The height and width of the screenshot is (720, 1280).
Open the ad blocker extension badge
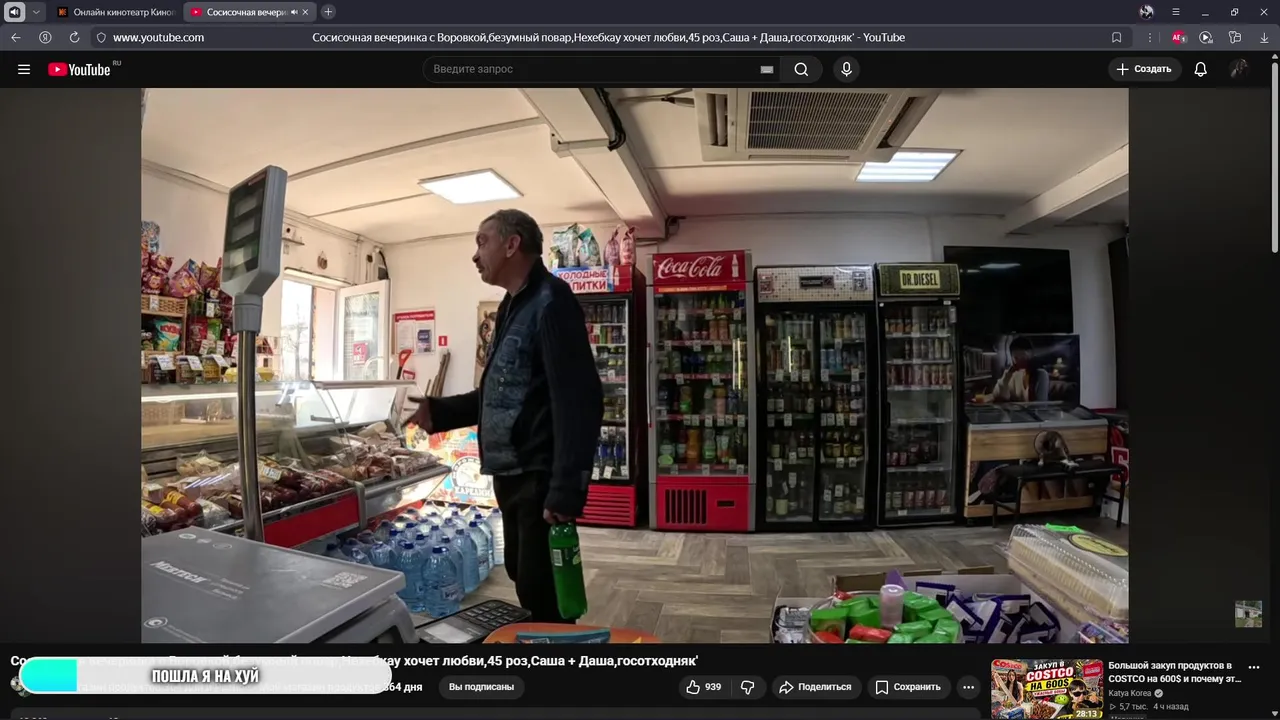pos(1179,37)
